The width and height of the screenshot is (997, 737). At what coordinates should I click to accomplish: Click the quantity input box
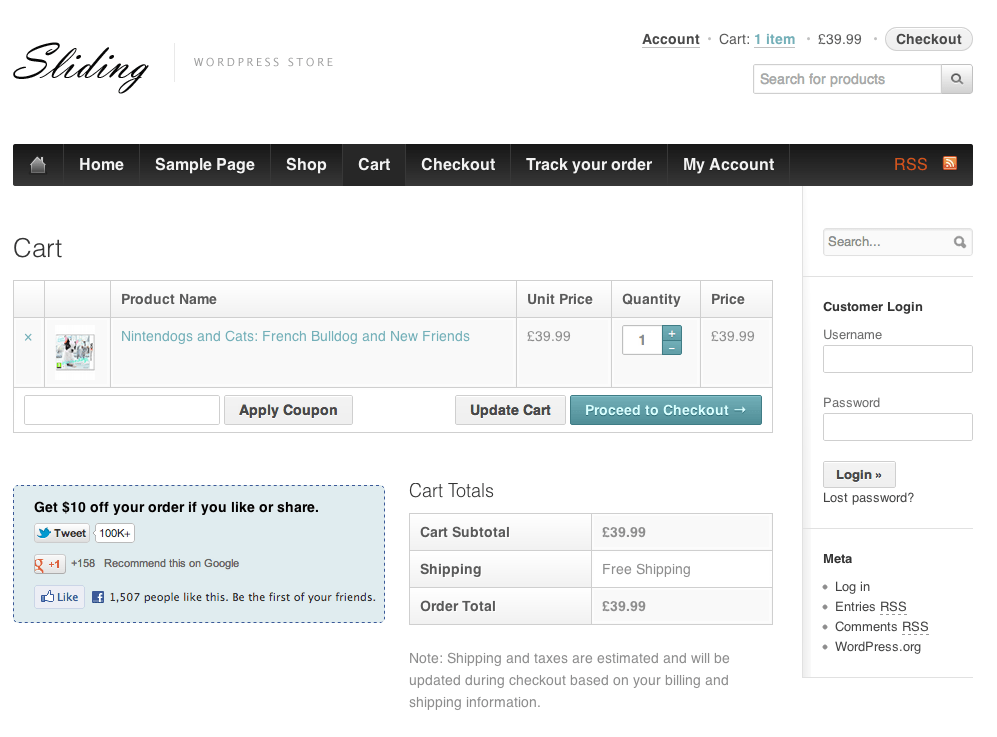(642, 340)
